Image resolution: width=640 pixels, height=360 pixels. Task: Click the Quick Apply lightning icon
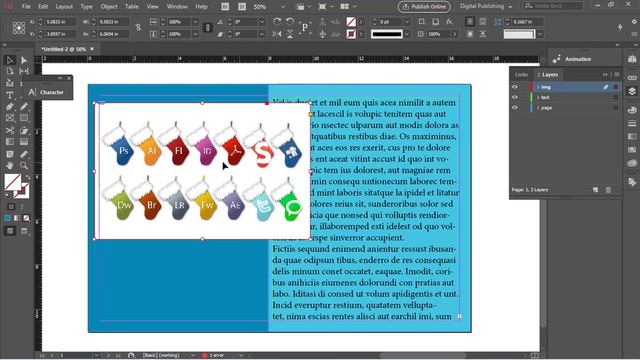click(620, 27)
